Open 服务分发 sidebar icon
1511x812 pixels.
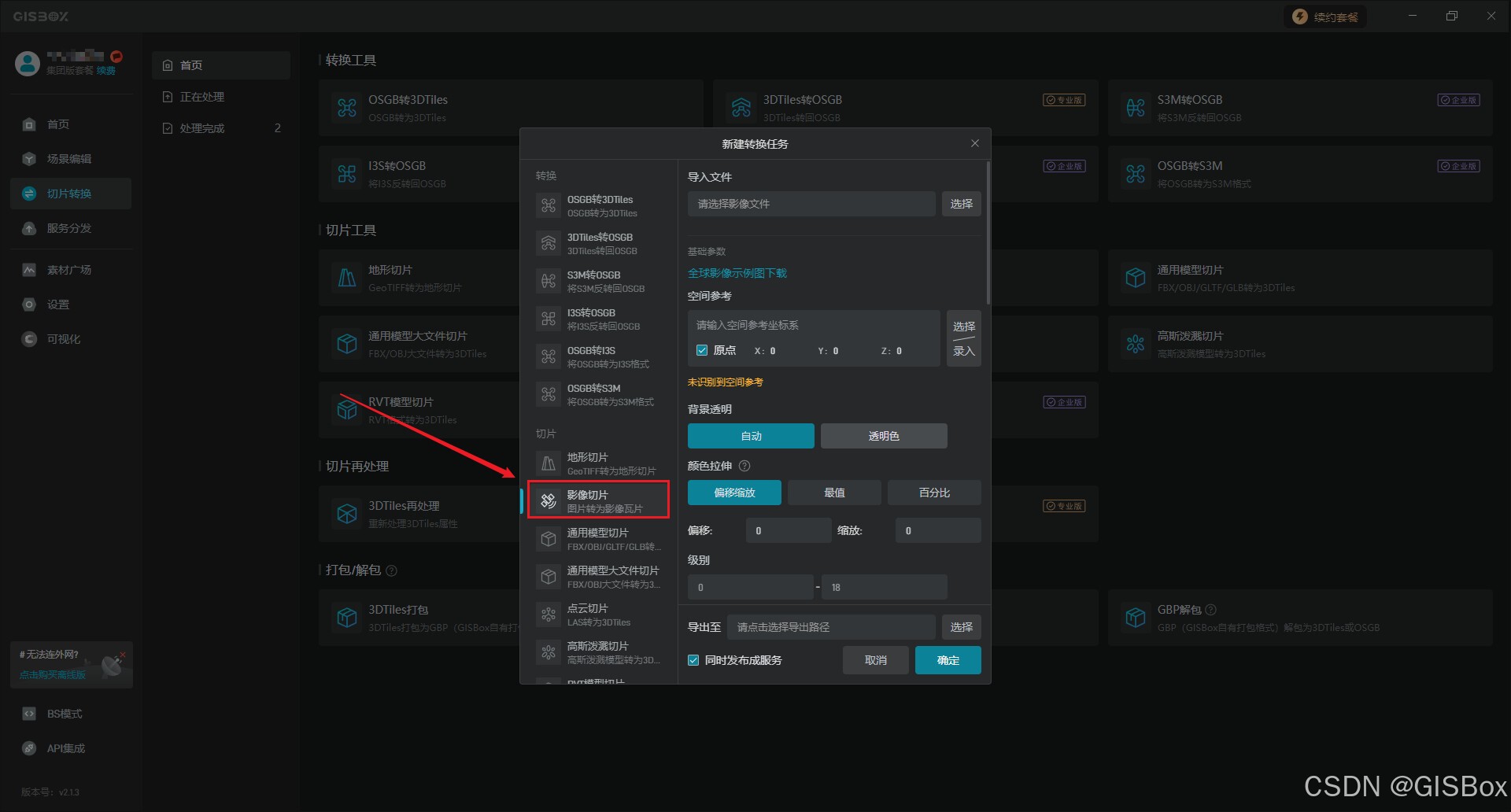pyautogui.click(x=29, y=228)
